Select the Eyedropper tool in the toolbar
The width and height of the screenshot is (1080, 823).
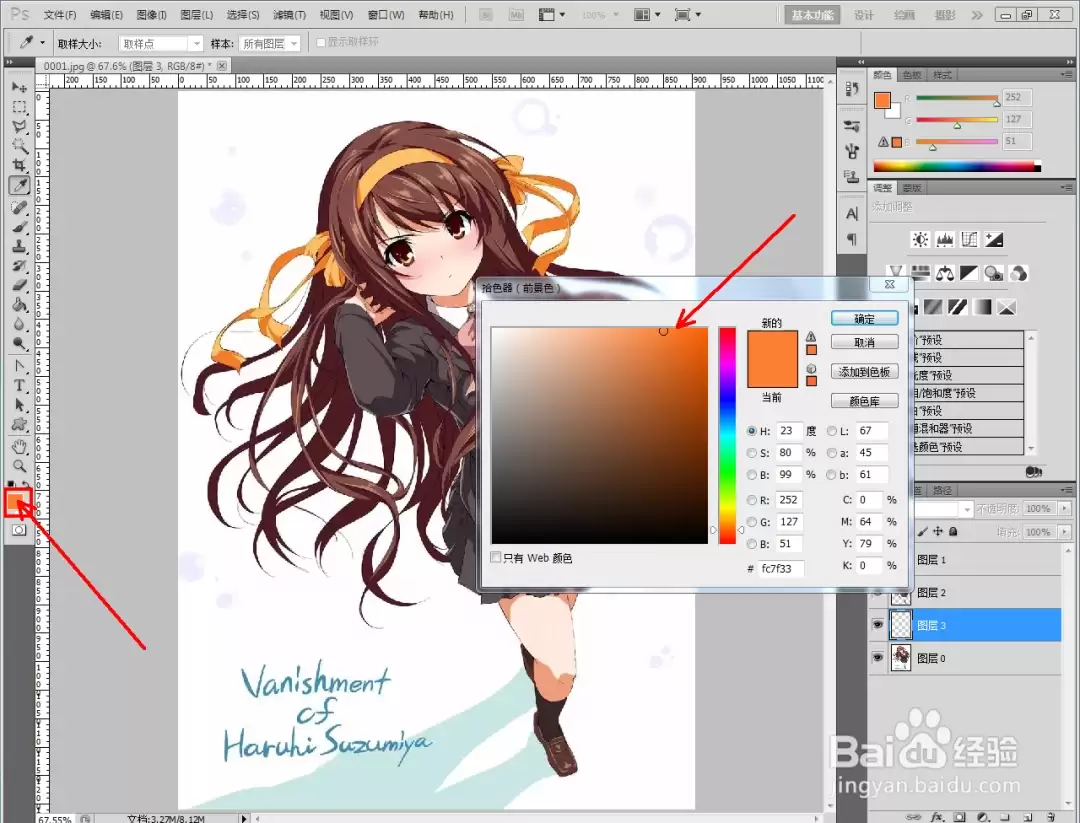point(19,185)
